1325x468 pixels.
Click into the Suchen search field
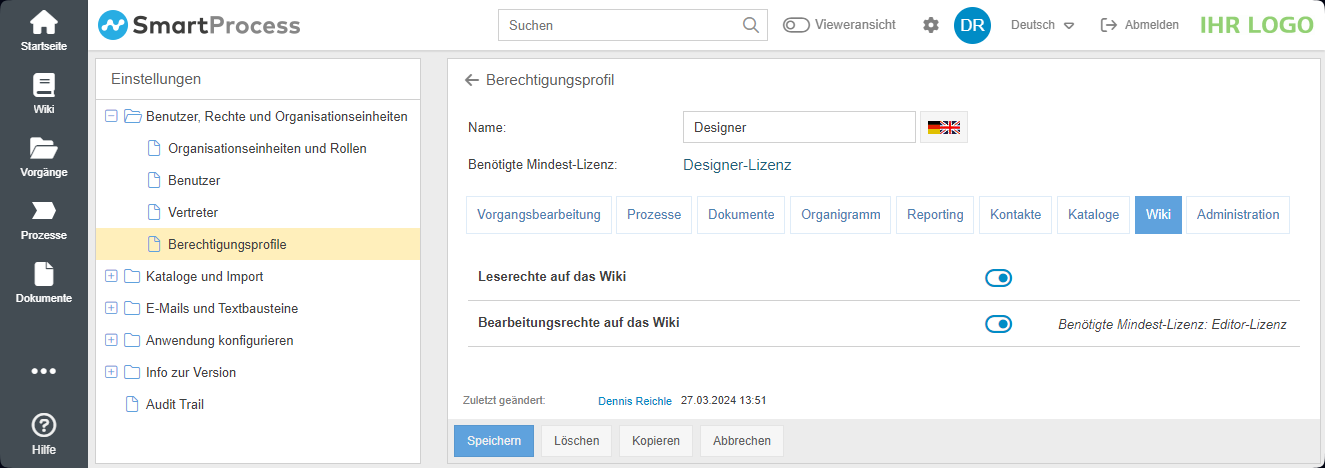point(622,25)
